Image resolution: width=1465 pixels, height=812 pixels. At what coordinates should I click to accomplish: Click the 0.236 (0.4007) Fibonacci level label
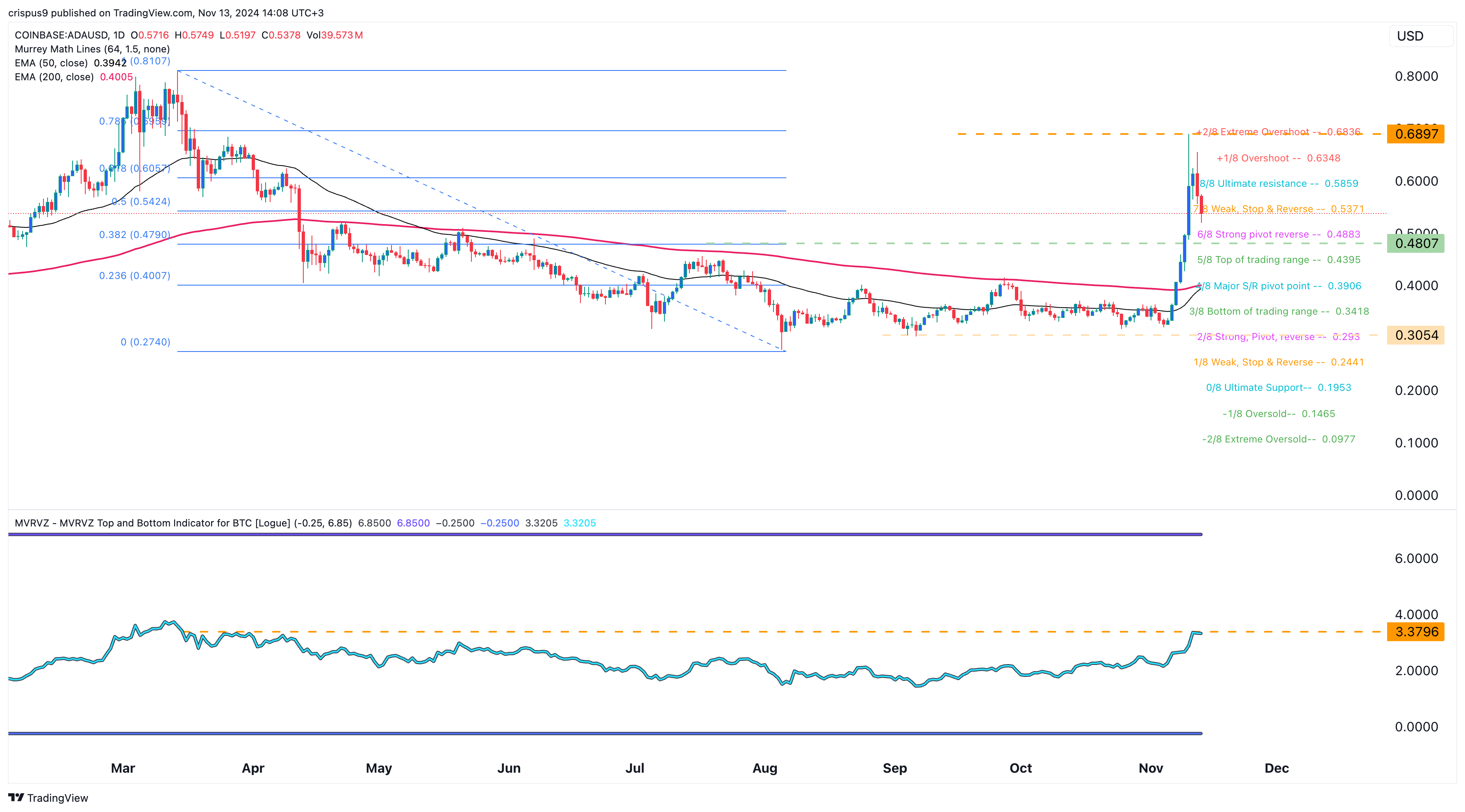pyautogui.click(x=134, y=276)
